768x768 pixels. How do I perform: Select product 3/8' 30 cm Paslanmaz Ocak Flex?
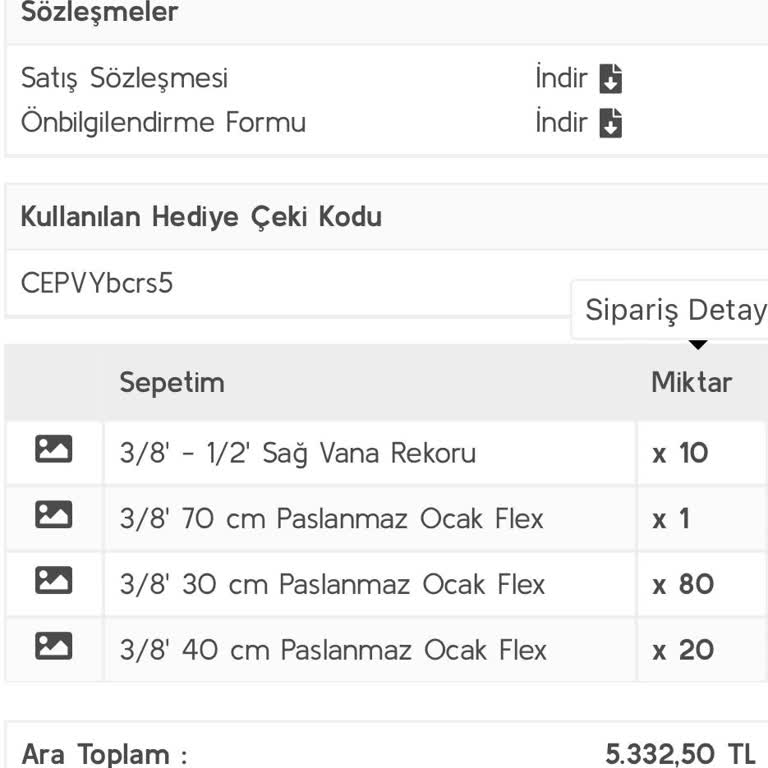tap(333, 584)
